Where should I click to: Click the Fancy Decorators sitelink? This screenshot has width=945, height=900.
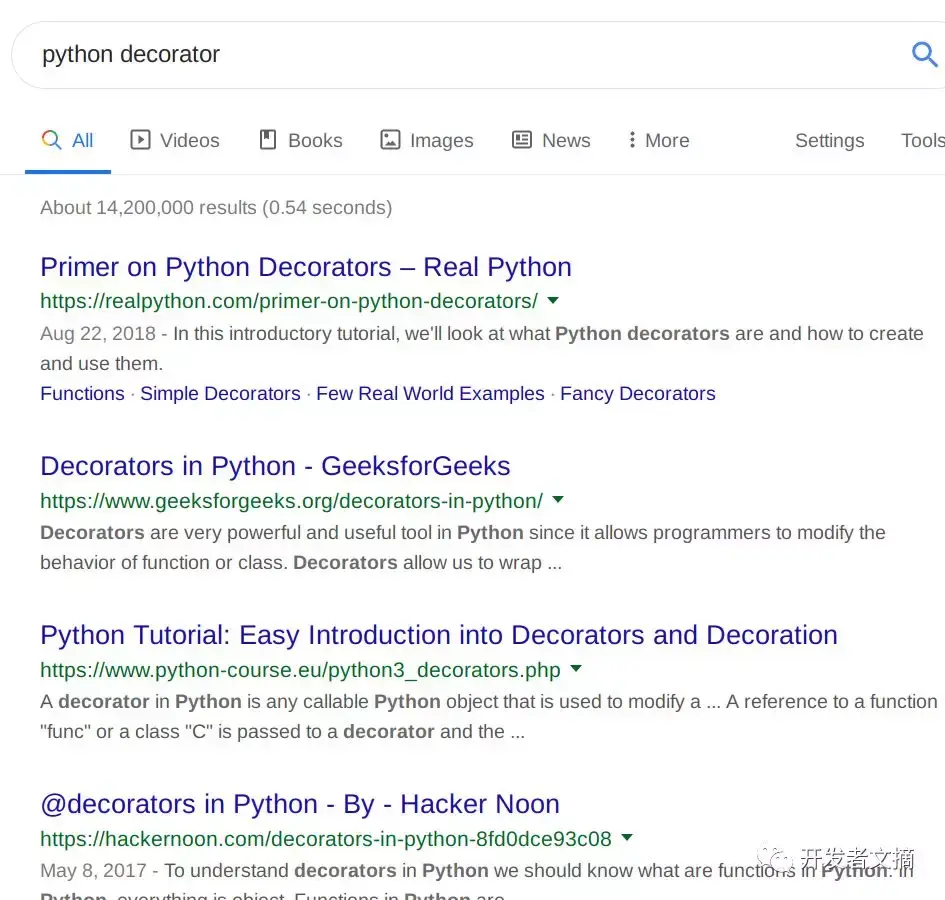[x=638, y=394]
